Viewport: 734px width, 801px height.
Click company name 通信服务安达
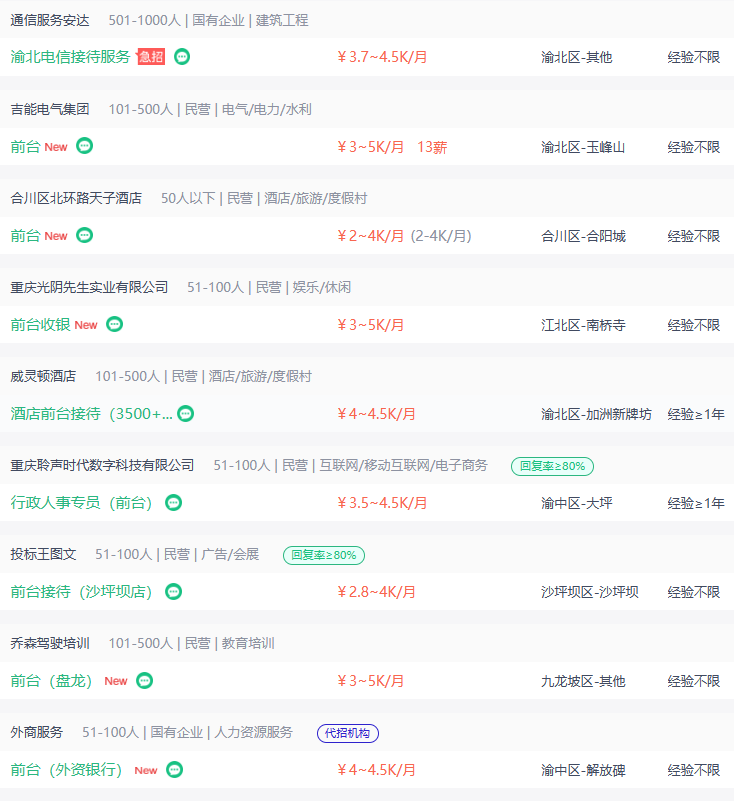(50, 20)
